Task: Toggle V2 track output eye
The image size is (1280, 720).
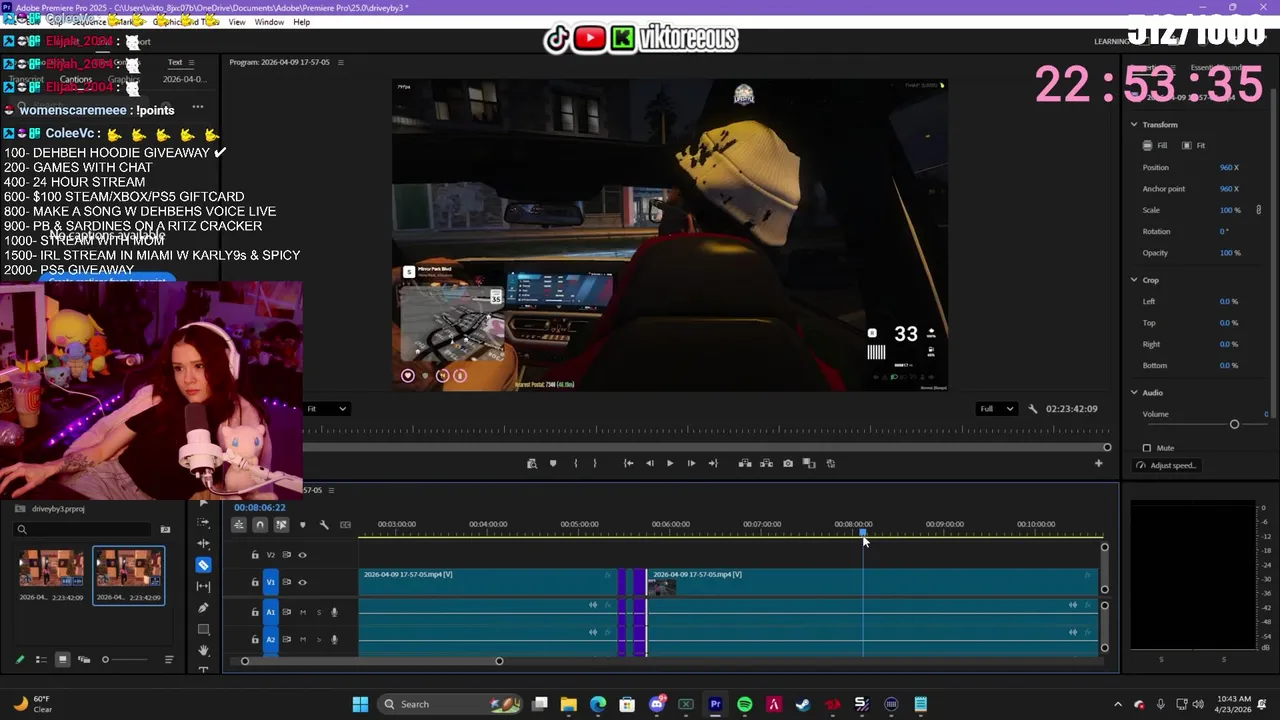Action: pos(302,555)
